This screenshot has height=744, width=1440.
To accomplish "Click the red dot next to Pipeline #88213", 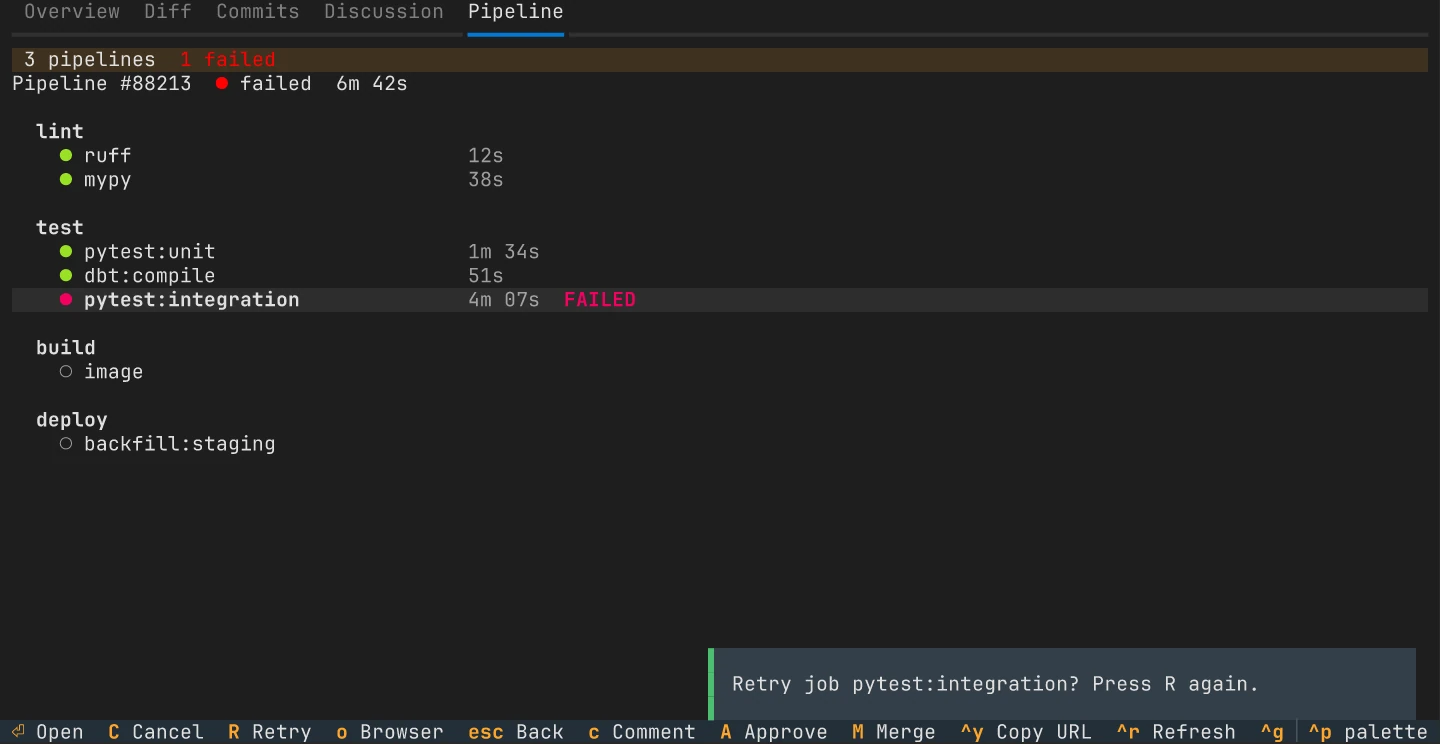I will coord(222,83).
